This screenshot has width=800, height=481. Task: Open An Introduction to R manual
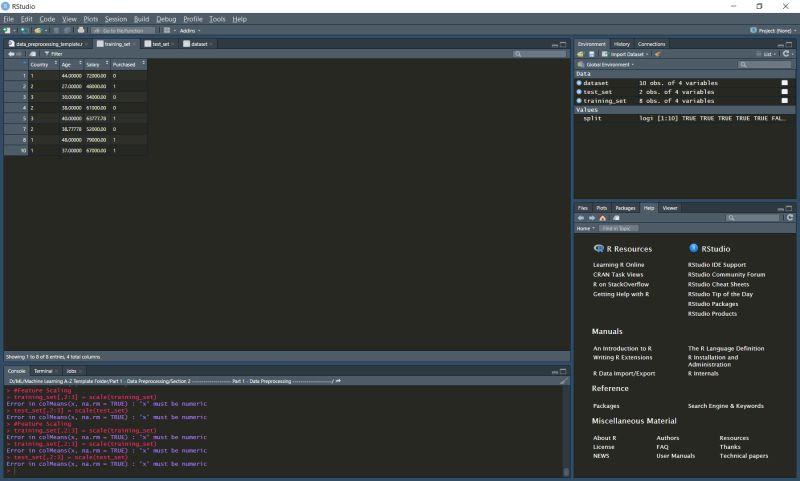622,348
